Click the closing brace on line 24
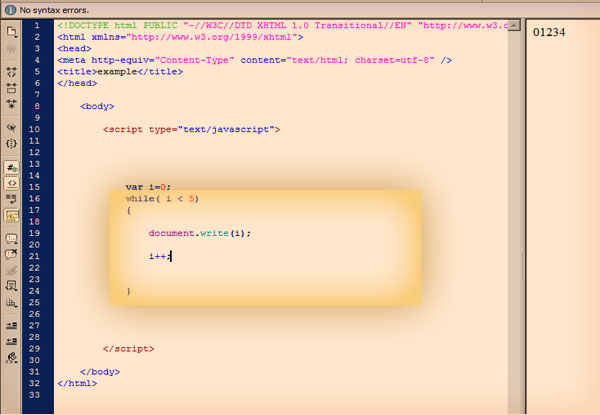Screen dimensions: 600x415 click(x=129, y=291)
